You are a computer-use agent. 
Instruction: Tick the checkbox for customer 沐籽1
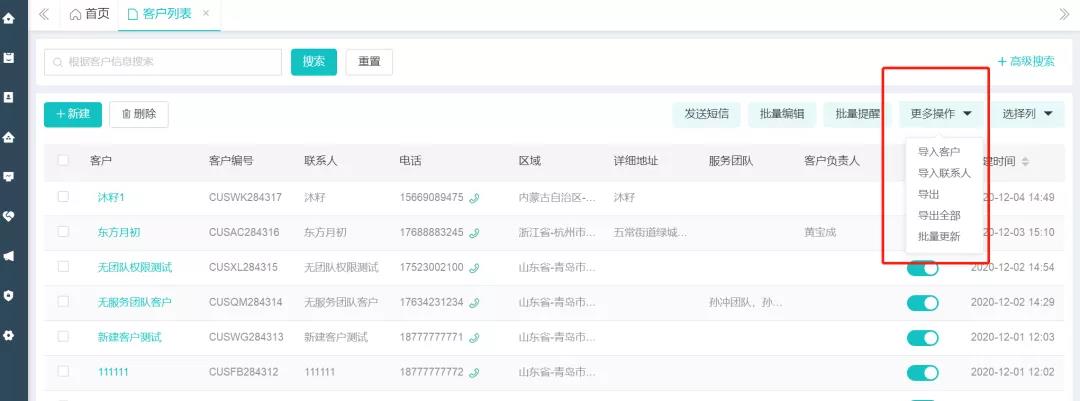tap(63, 197)
